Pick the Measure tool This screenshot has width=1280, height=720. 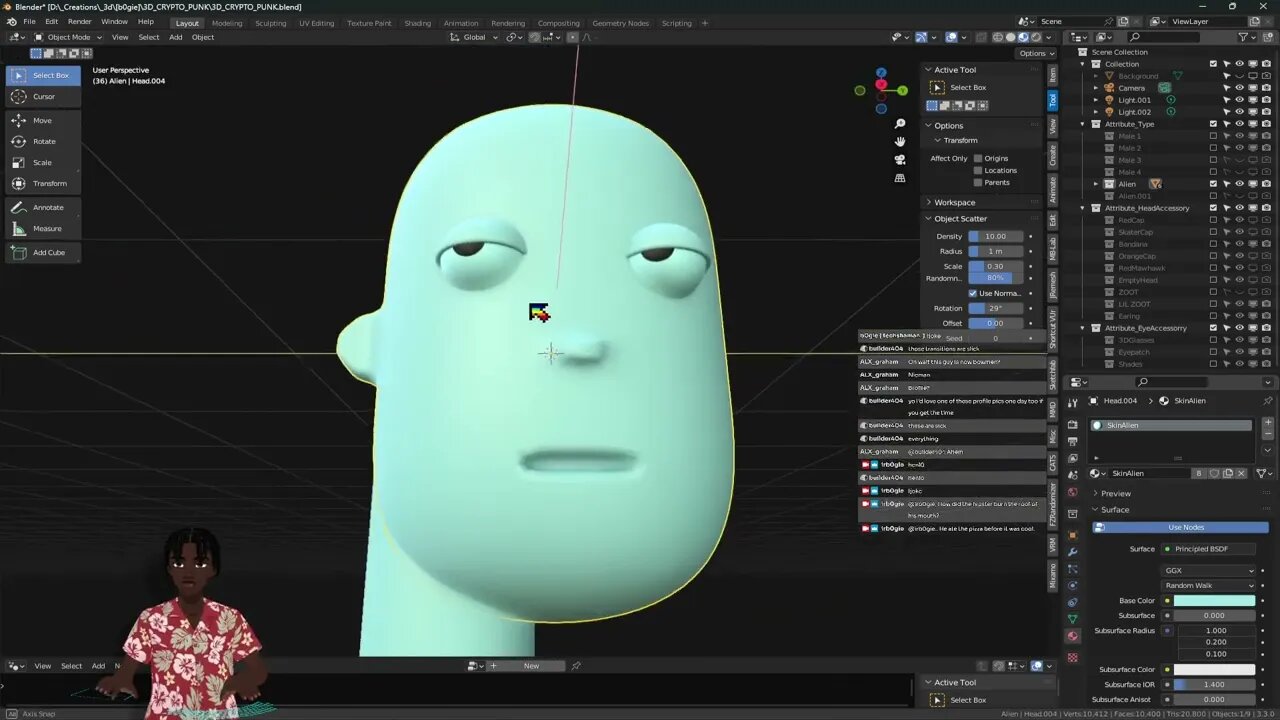43,228
